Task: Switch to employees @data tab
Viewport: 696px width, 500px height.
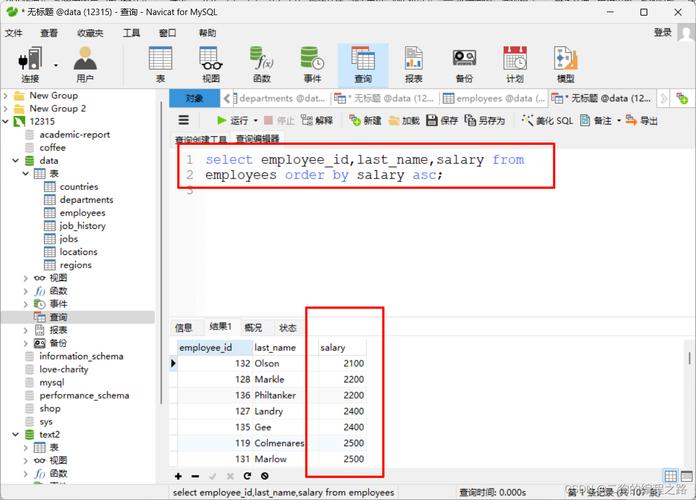Action: point(494,99)
